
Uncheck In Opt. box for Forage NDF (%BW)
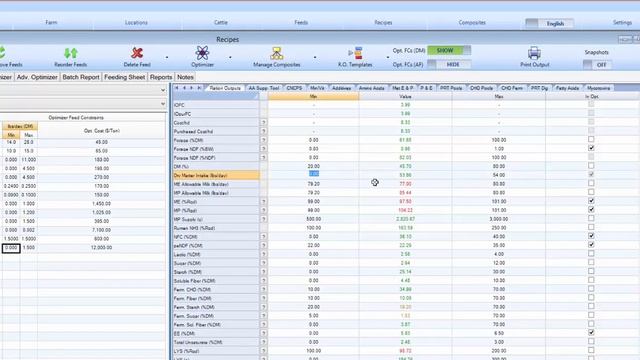(x=591, y=148)
